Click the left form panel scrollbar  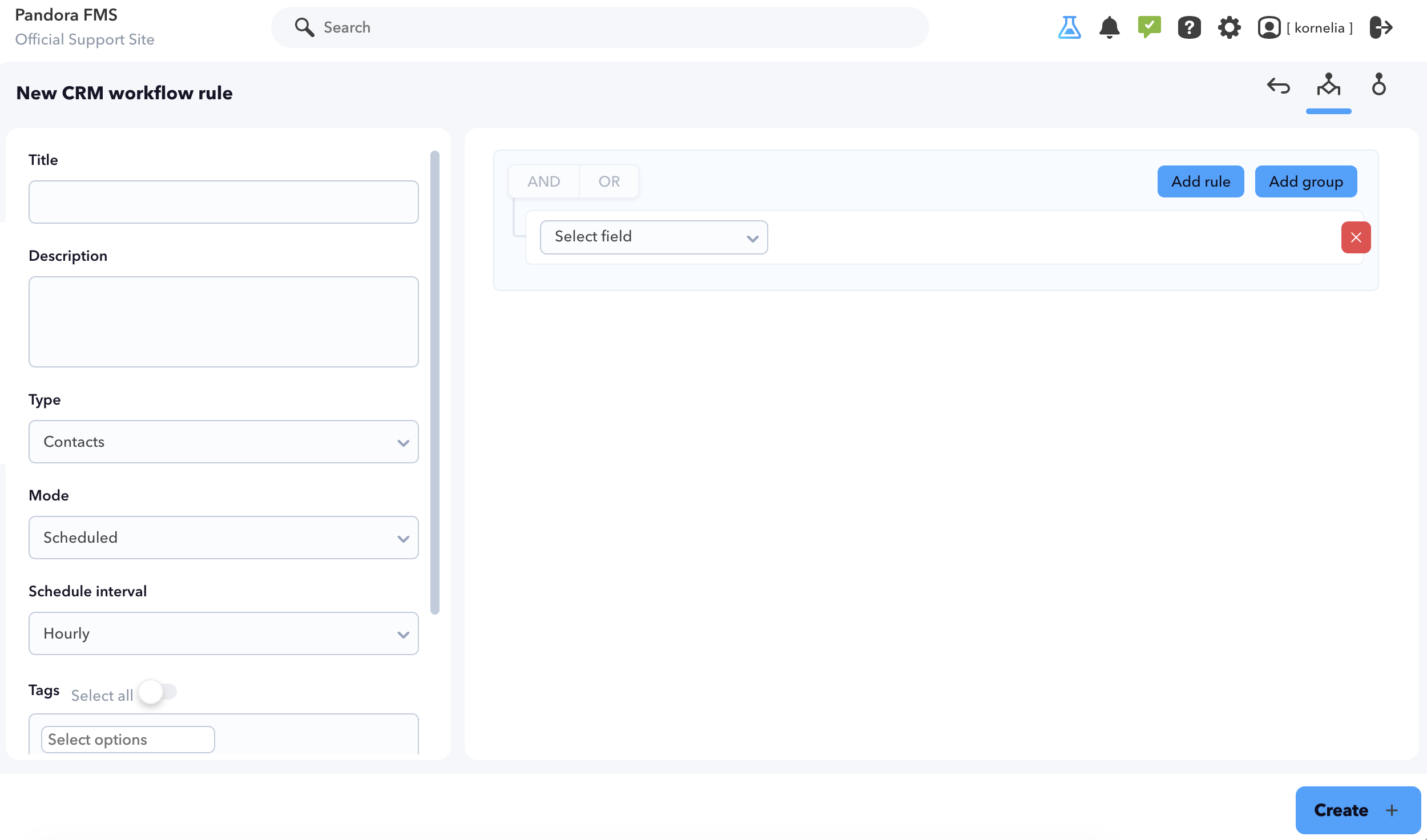coord(435,382)
